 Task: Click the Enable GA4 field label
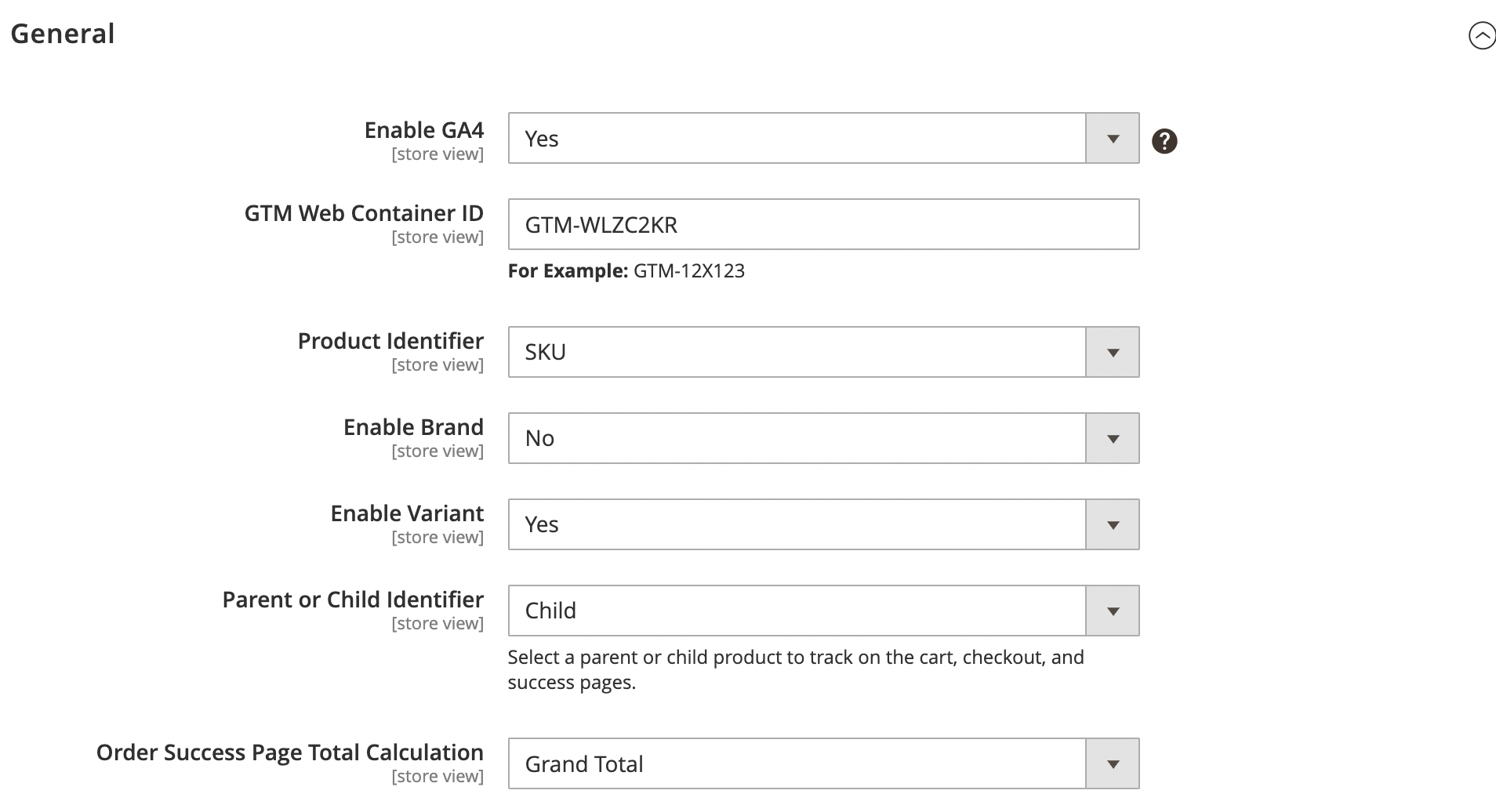point(424,130)
